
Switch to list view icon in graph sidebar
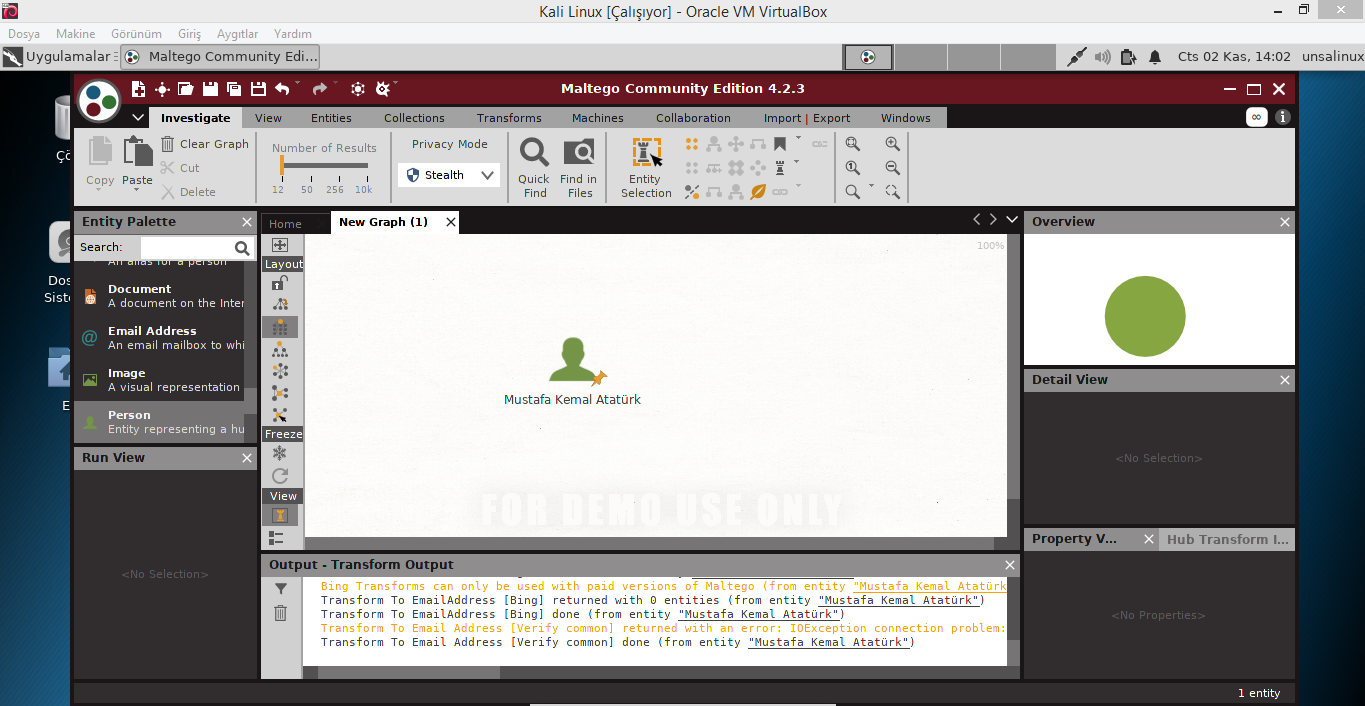click(277, 538)
